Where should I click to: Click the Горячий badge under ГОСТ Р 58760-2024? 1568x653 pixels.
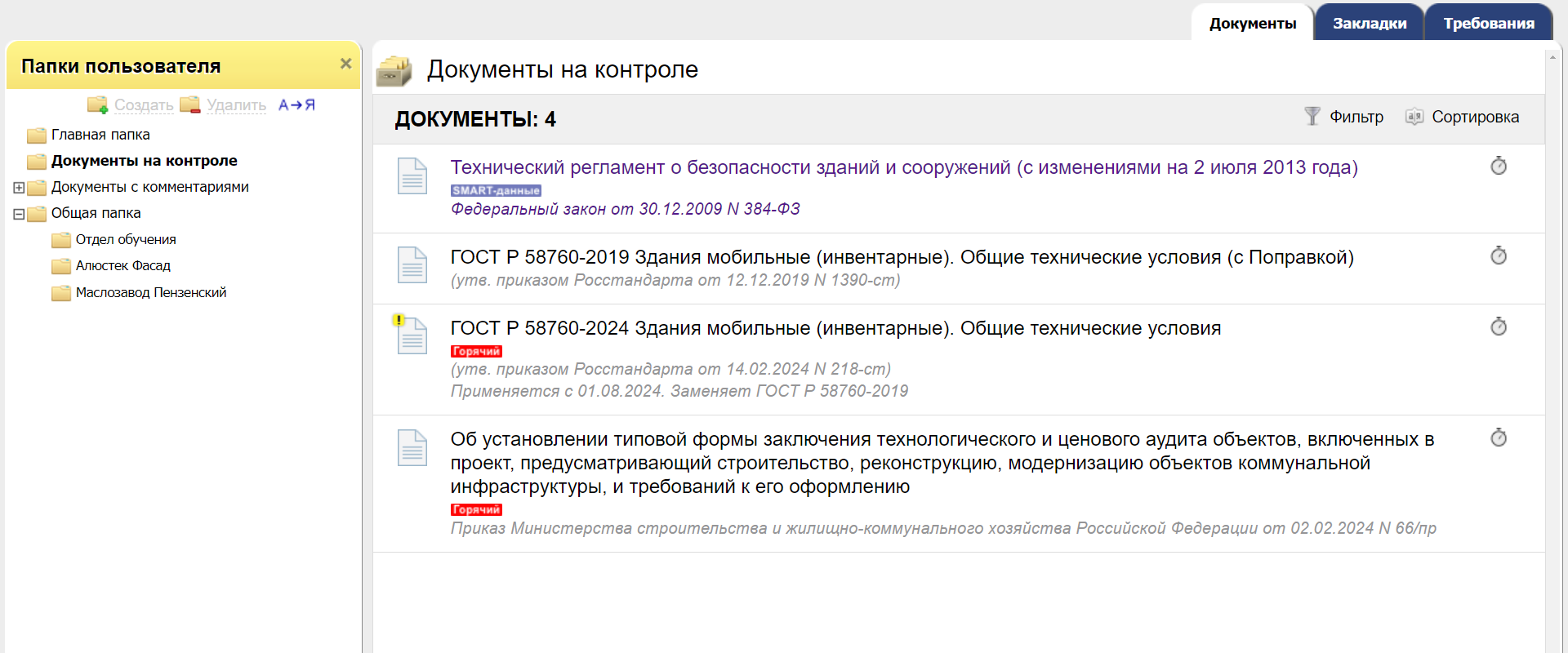476,351
